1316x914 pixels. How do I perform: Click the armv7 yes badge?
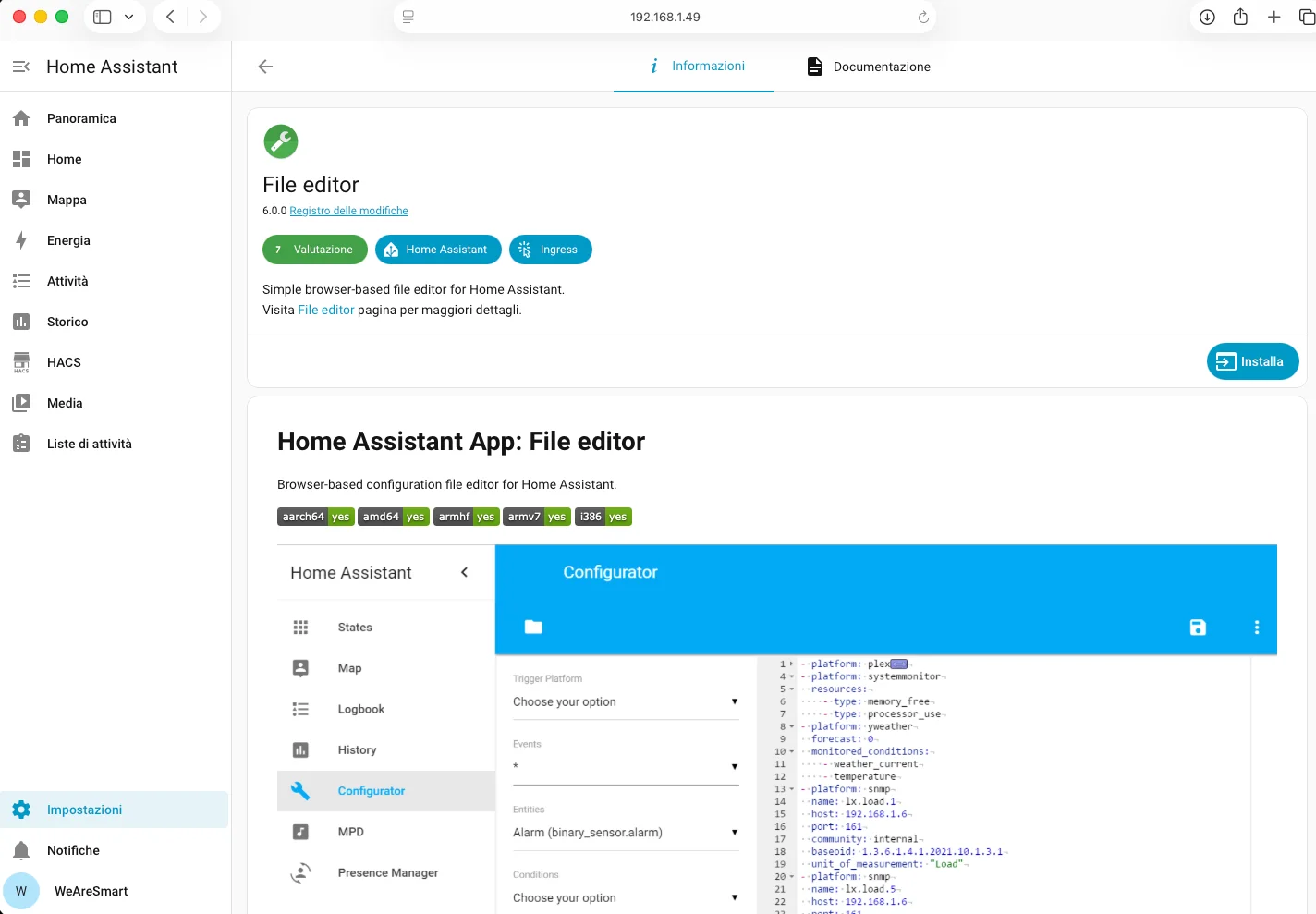(x=537, y=517)
